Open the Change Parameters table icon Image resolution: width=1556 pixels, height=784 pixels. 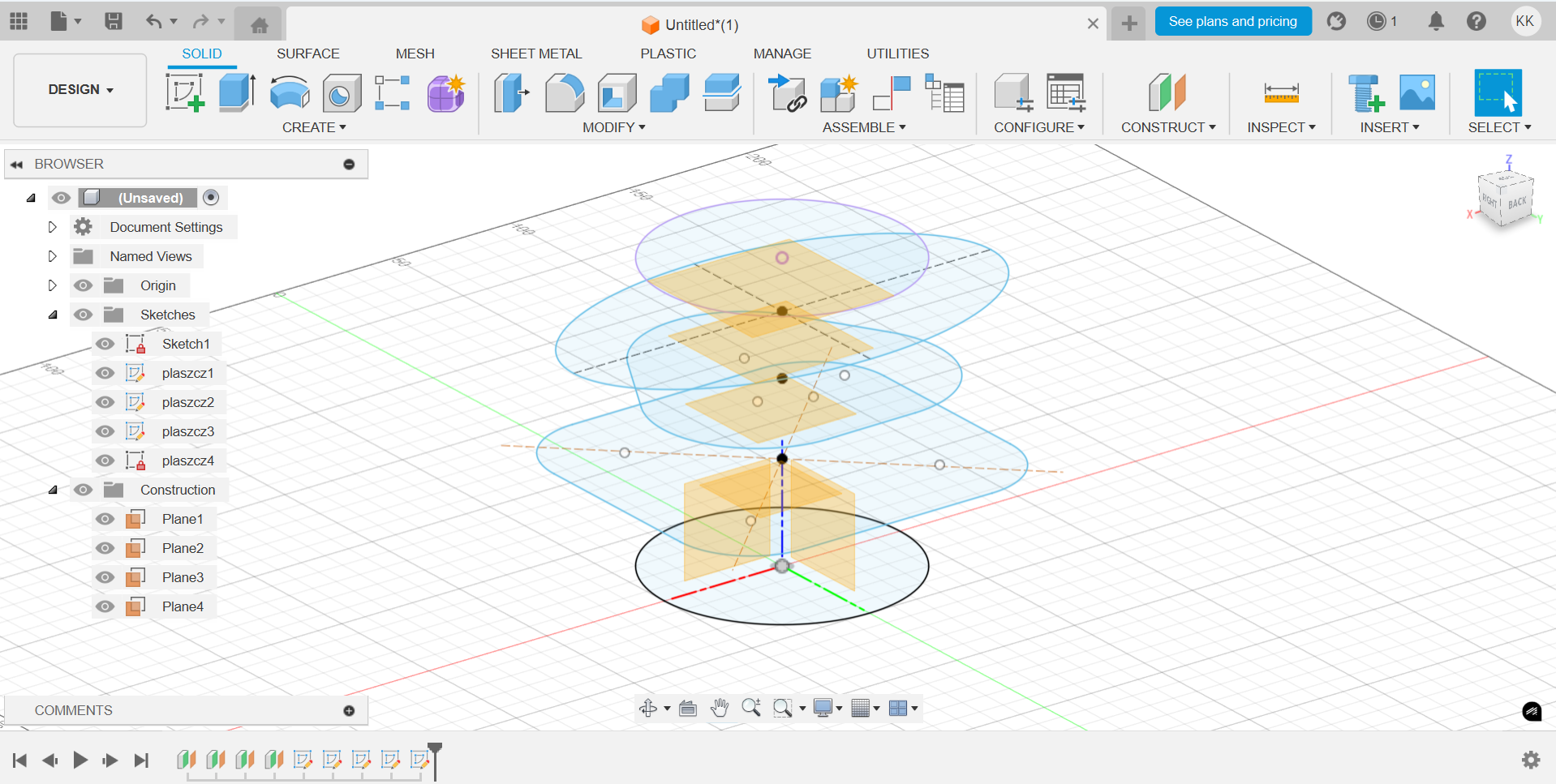[x=1066, y=92]
